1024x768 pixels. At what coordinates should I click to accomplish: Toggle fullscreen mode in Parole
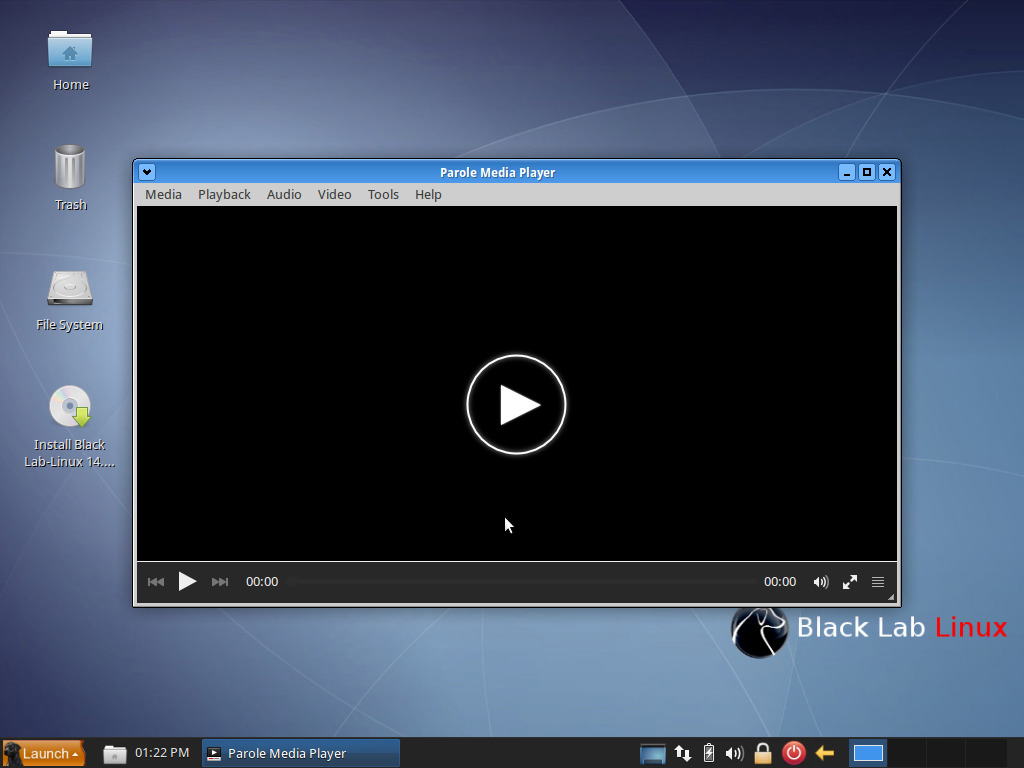(x=850, y=581)
